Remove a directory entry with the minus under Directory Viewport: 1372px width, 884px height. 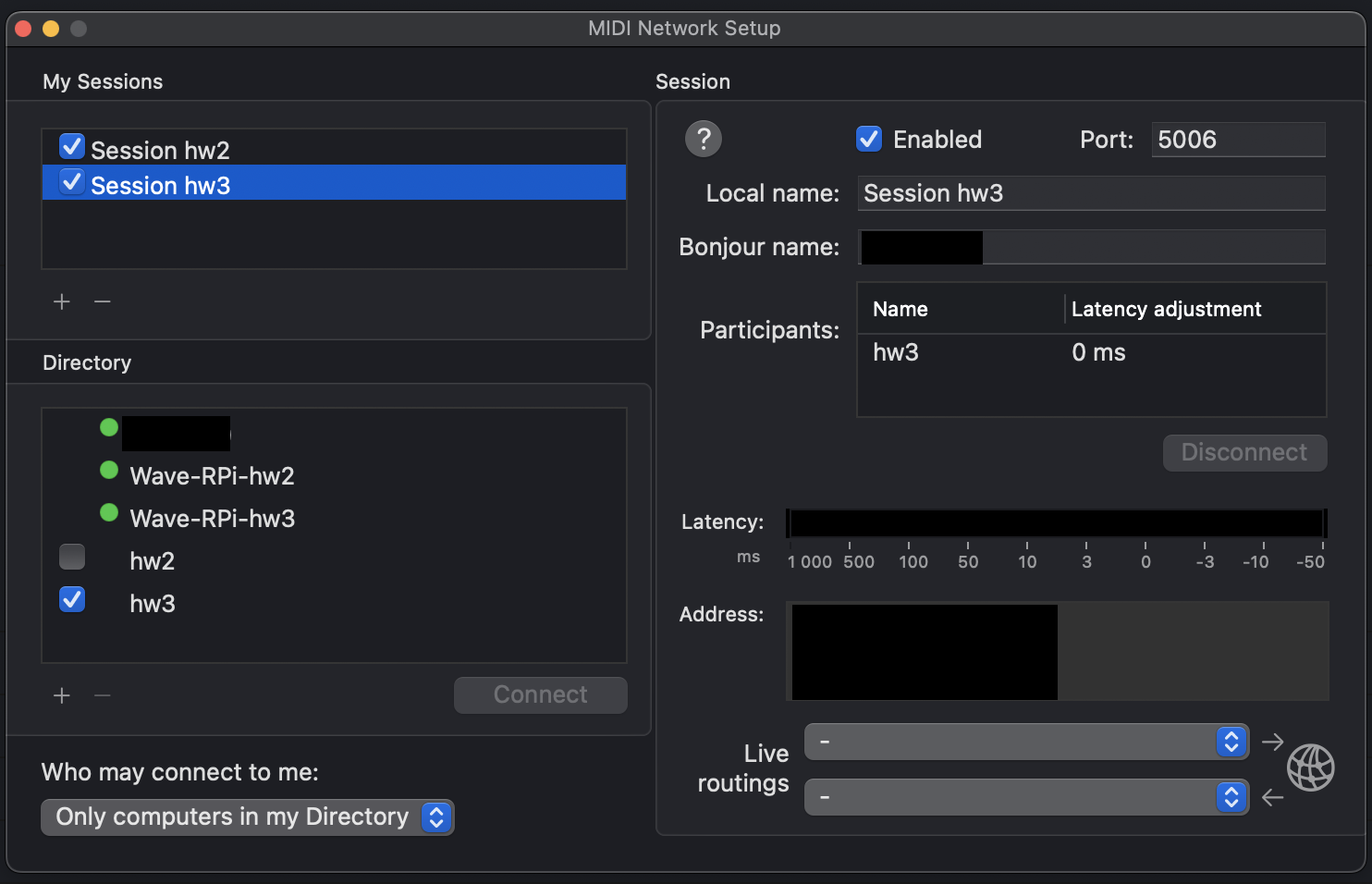[x=103, y=695]
